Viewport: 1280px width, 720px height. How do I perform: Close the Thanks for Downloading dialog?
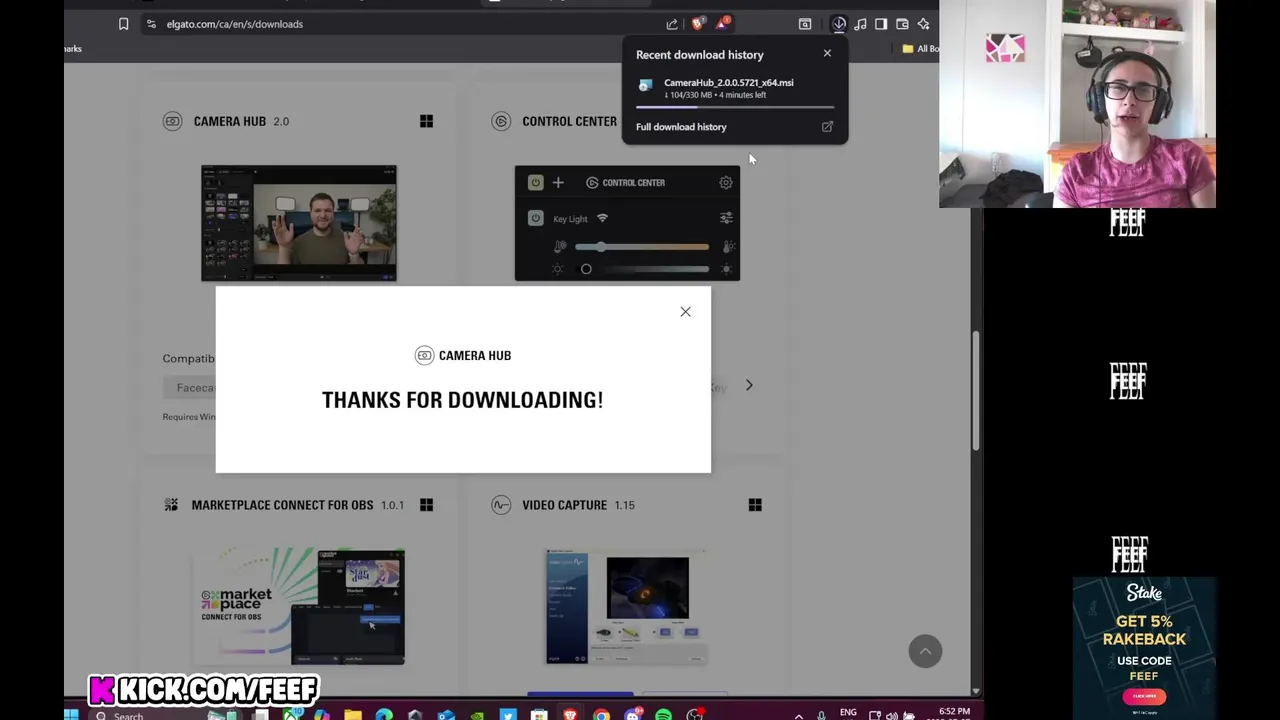(685, 312)
